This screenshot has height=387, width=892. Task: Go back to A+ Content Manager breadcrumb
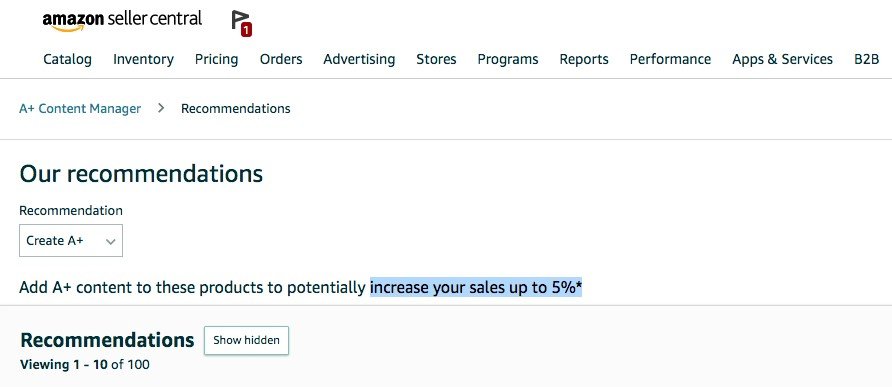click(80, 108)
